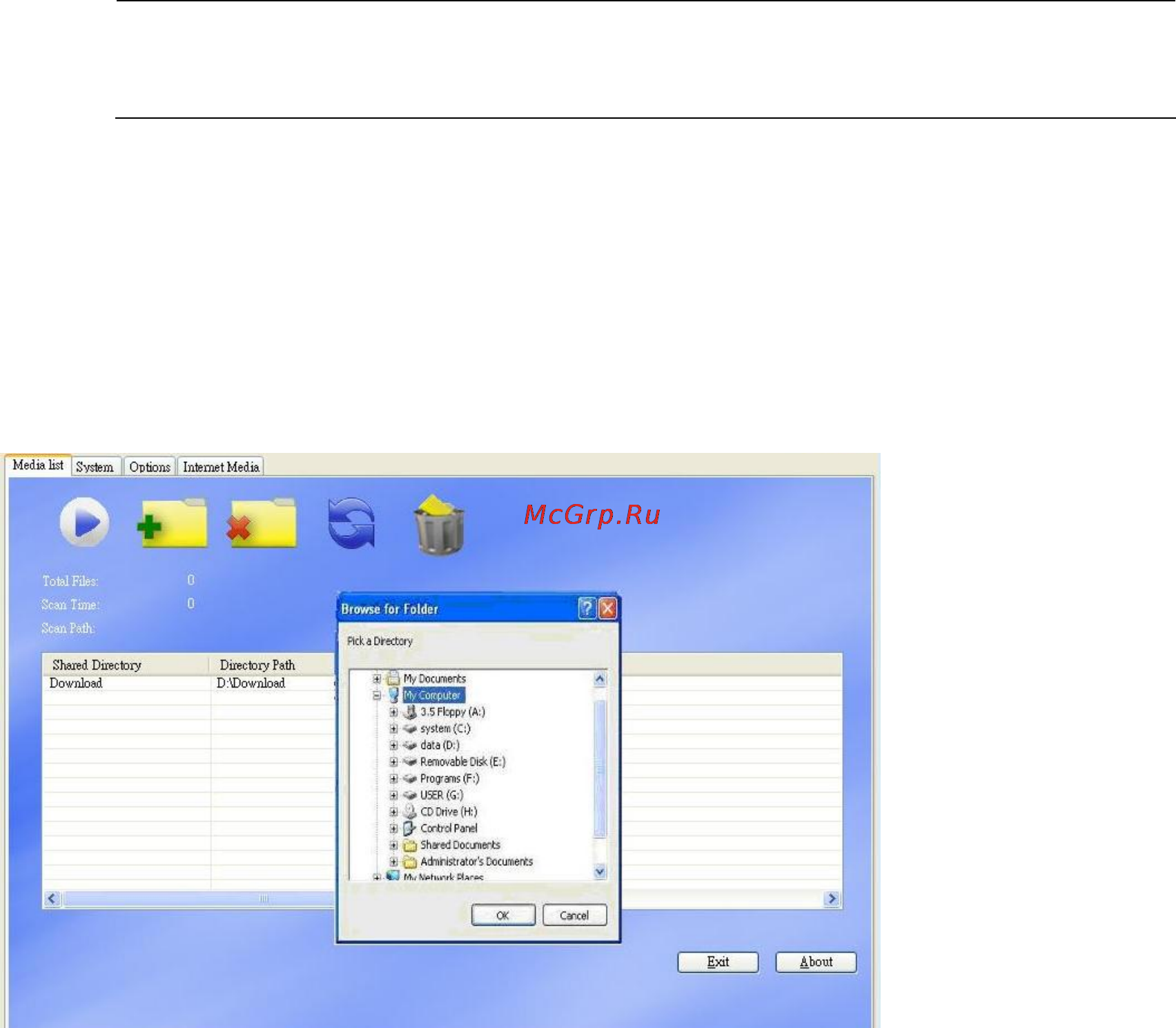Click the Programs (F:) drive icon
The image size is (1176, 1028).
point(410,778)
